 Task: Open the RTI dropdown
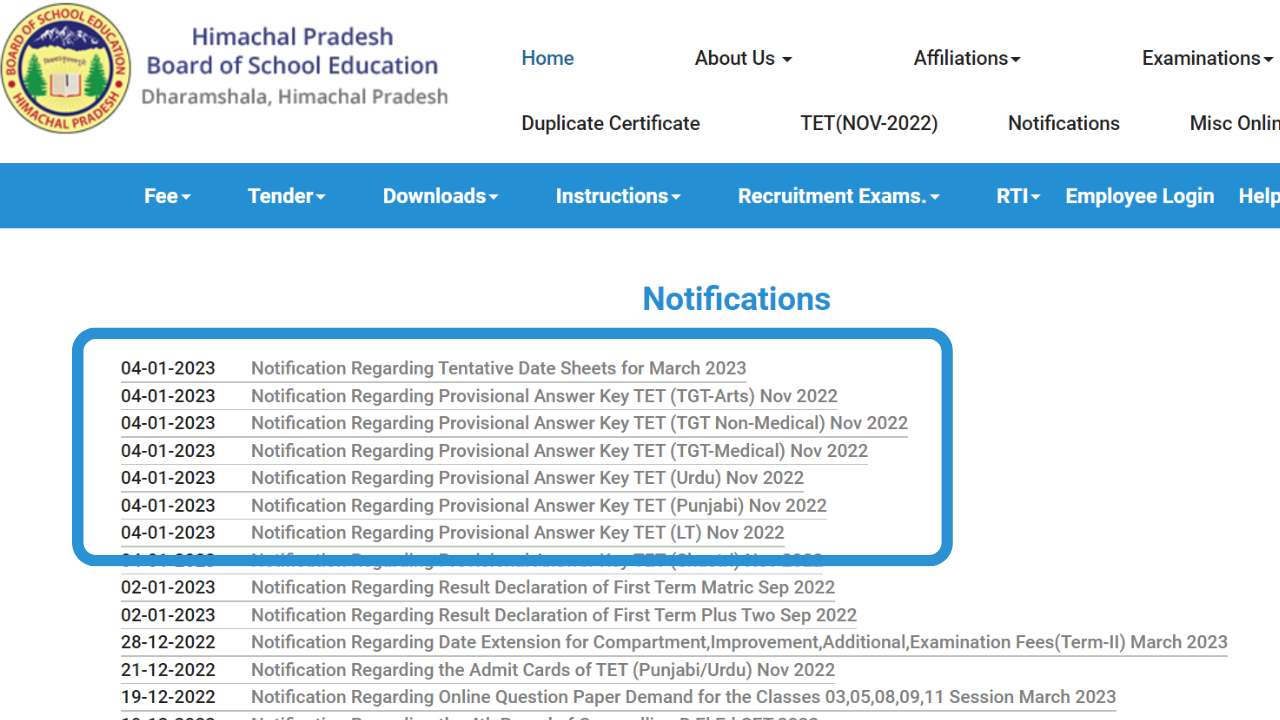click(1017, 196)
